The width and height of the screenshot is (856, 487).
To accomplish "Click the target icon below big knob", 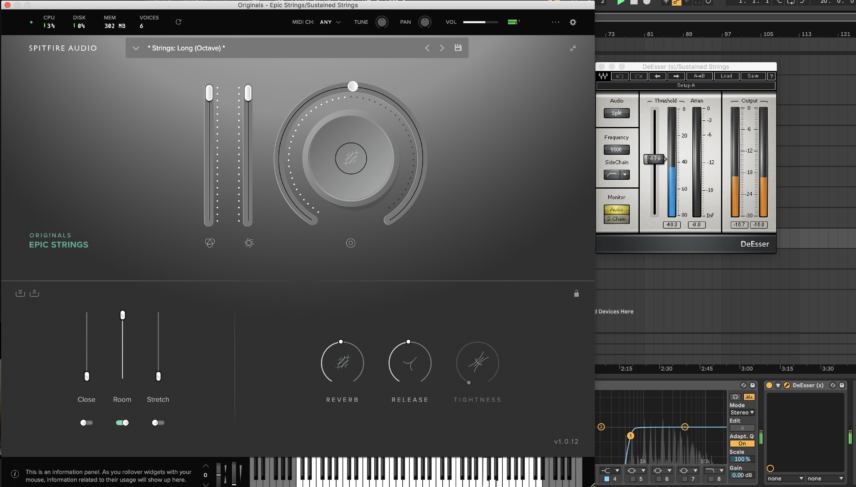I will (x=350, y=243).
